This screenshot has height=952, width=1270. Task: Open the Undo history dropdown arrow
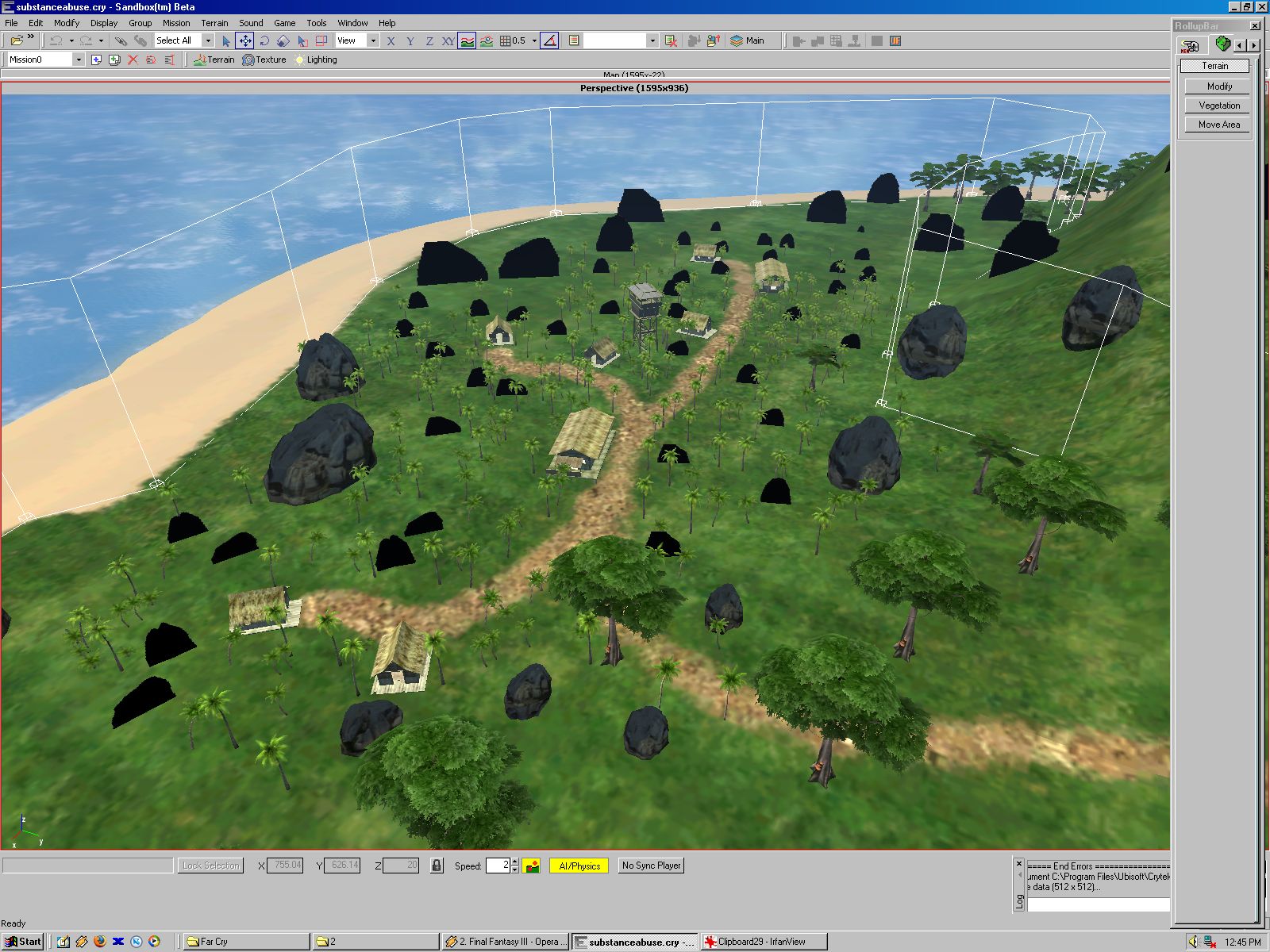tap(71, 40)
